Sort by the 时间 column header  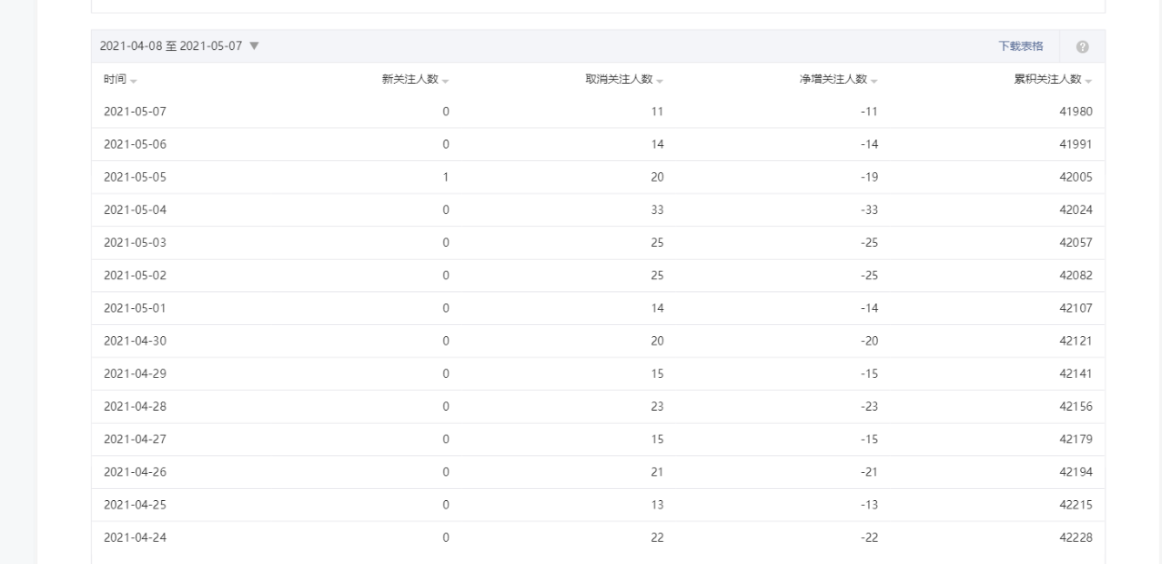tap(115, 79)
